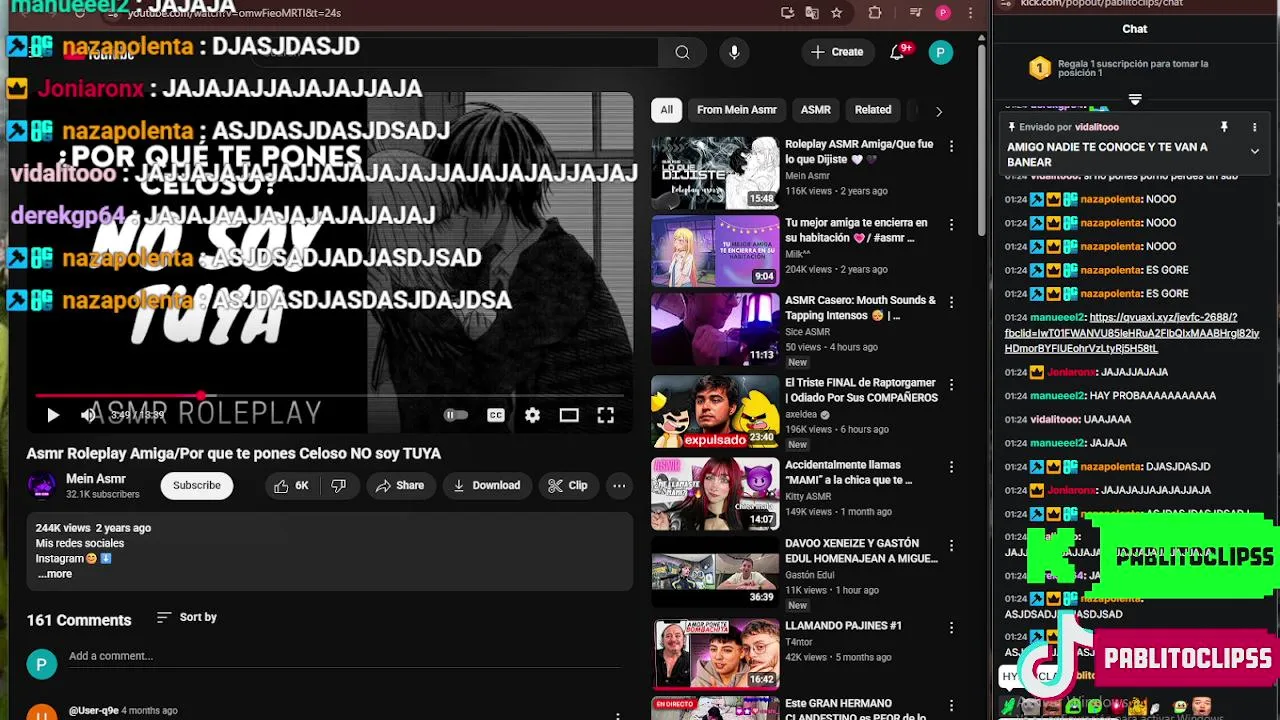1280x720 pixels.
Task: Open ASMR Casero Mouth Sounds thumbnail
Action: click(x=715, y=328)
